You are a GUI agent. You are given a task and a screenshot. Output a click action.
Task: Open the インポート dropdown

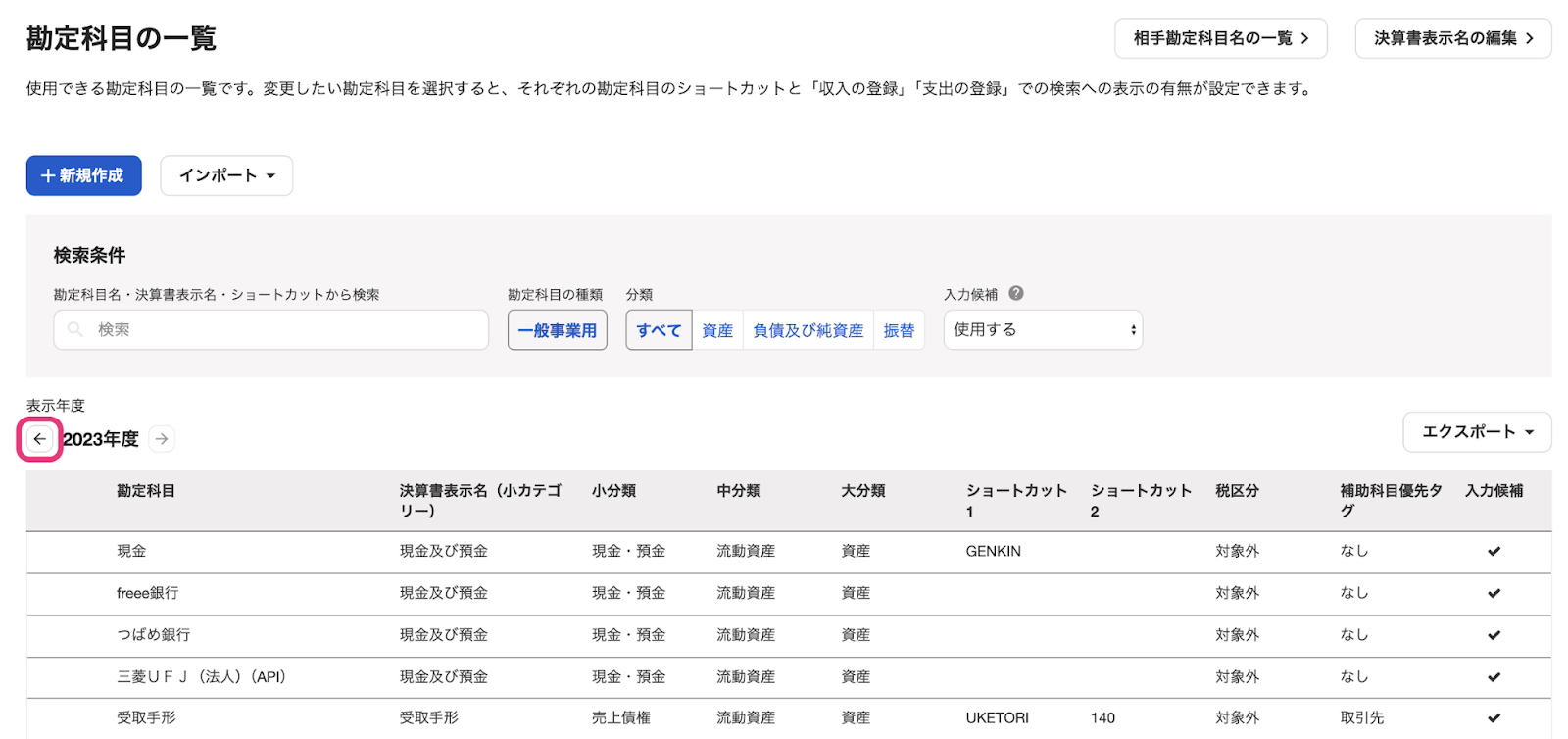(x=226, y=175)
